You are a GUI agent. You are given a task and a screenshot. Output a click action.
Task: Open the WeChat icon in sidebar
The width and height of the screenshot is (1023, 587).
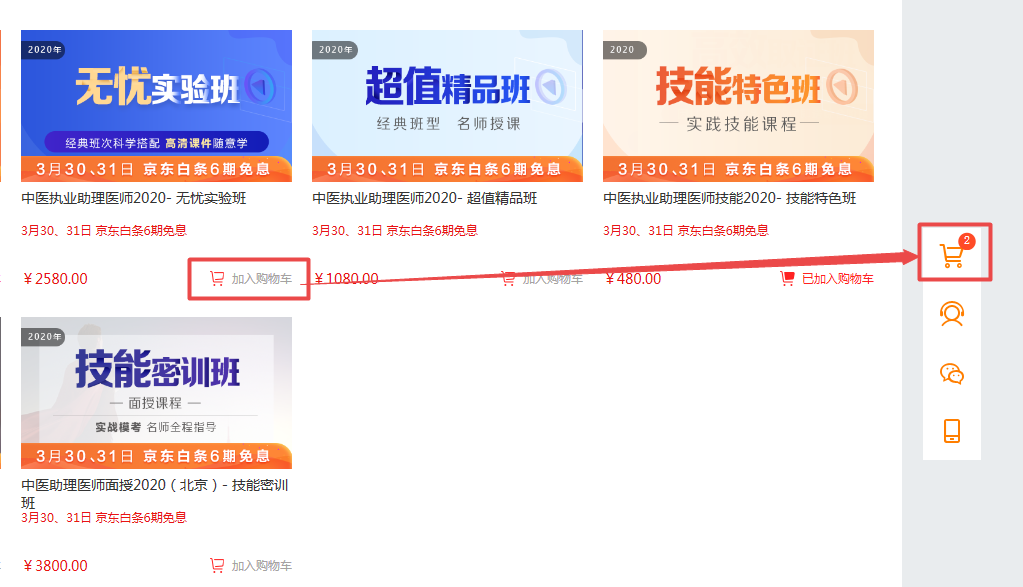point(952,373)
